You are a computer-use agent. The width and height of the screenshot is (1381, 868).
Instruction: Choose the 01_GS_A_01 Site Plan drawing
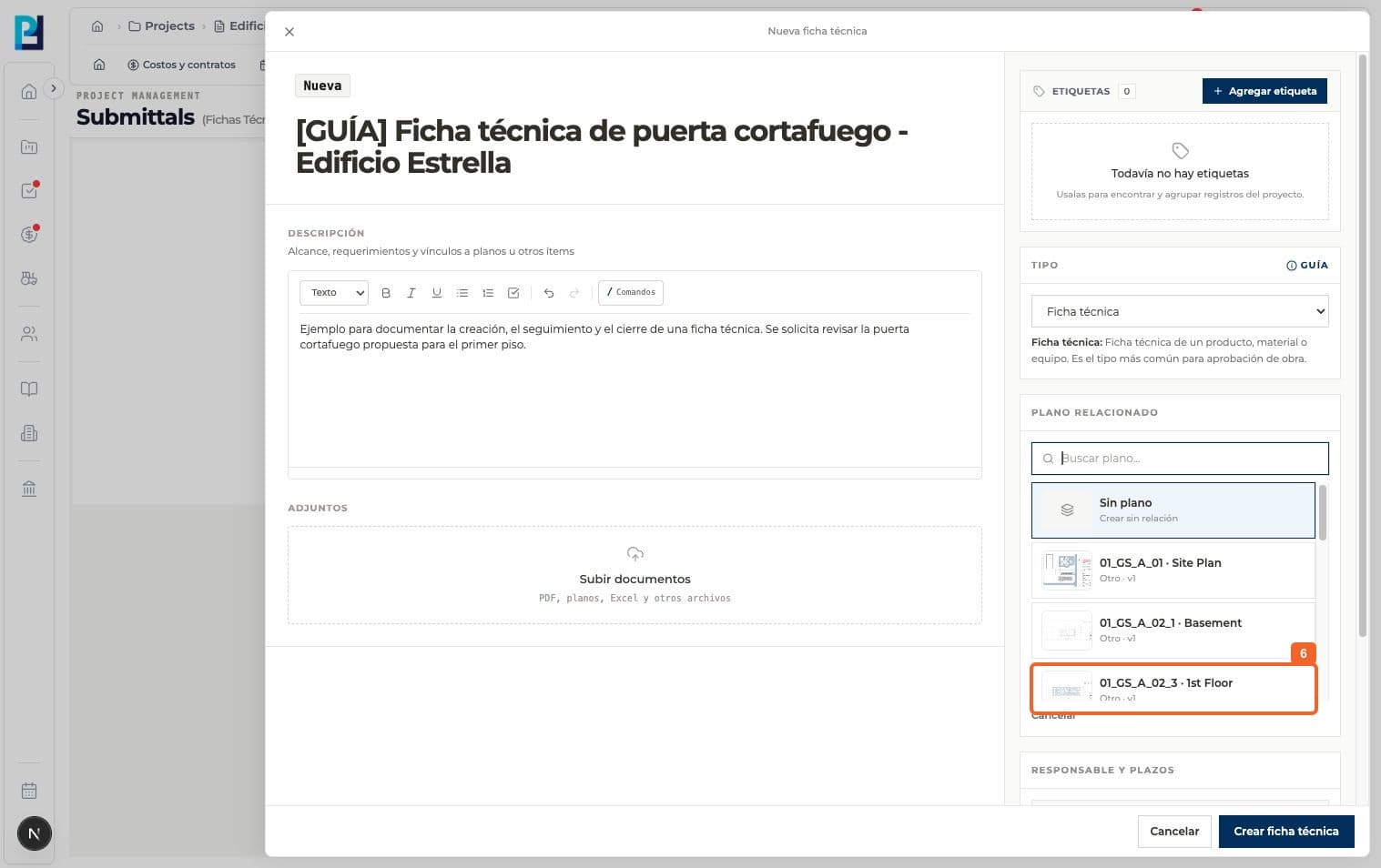pos(1173,570)
